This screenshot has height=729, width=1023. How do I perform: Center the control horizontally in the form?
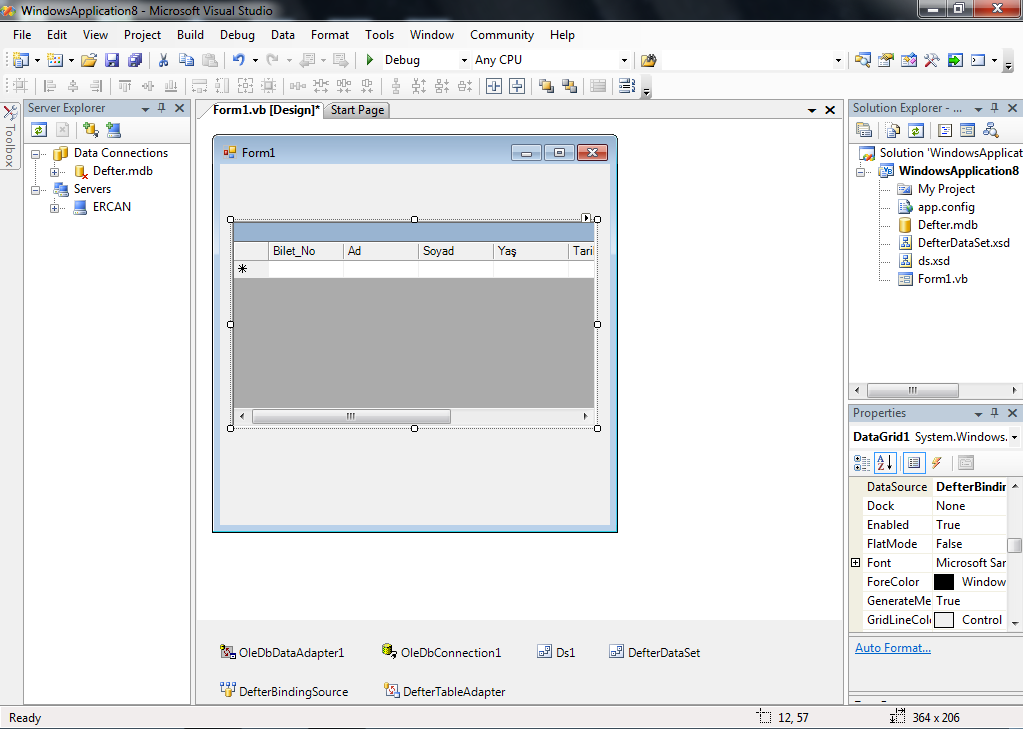(x=494, y=85)
